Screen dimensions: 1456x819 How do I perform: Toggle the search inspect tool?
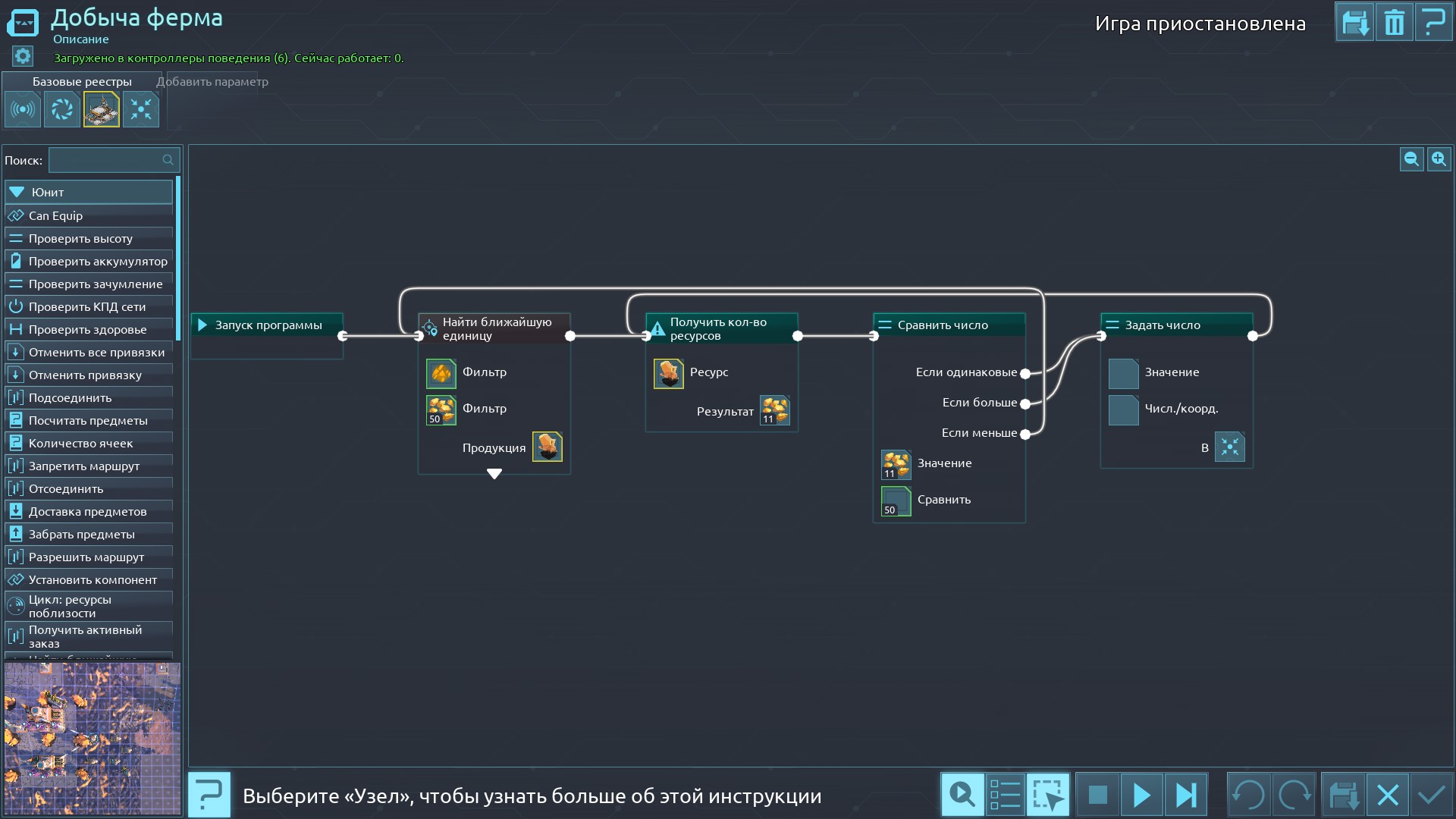[x=962, y=795]
